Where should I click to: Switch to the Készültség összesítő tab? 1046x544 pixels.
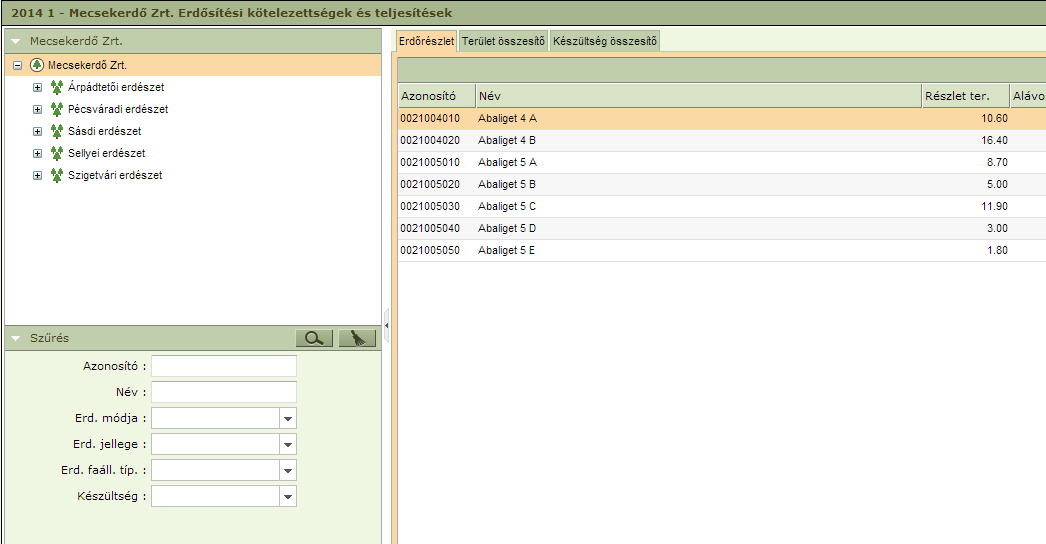[604, 41]
